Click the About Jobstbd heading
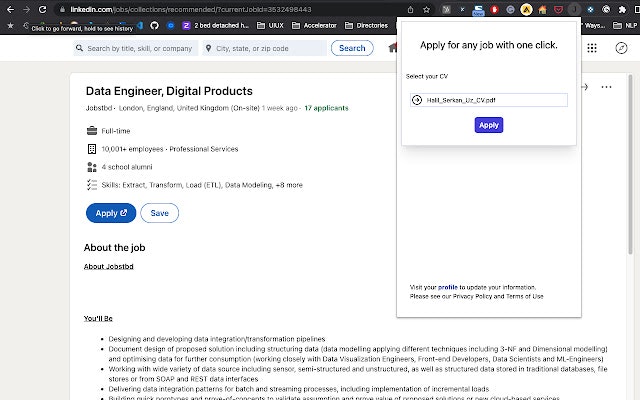 [x=109, y=267]
